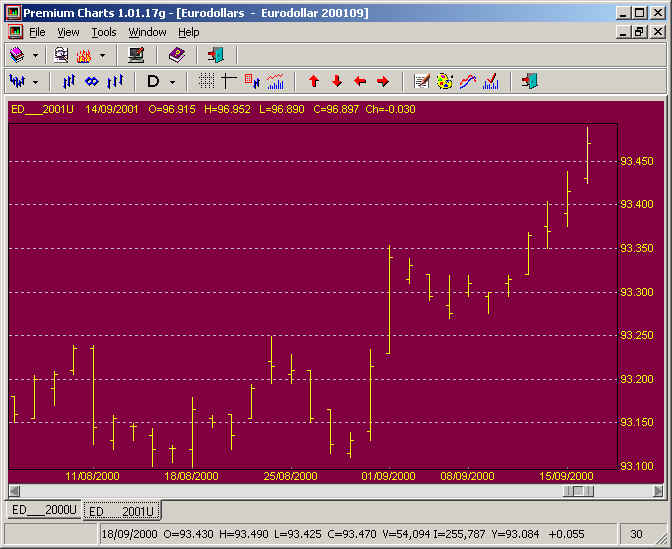Screen dimensions: 672x549
Task: Click the 18/08/2000 date axis label
Action: click(191, 476)
